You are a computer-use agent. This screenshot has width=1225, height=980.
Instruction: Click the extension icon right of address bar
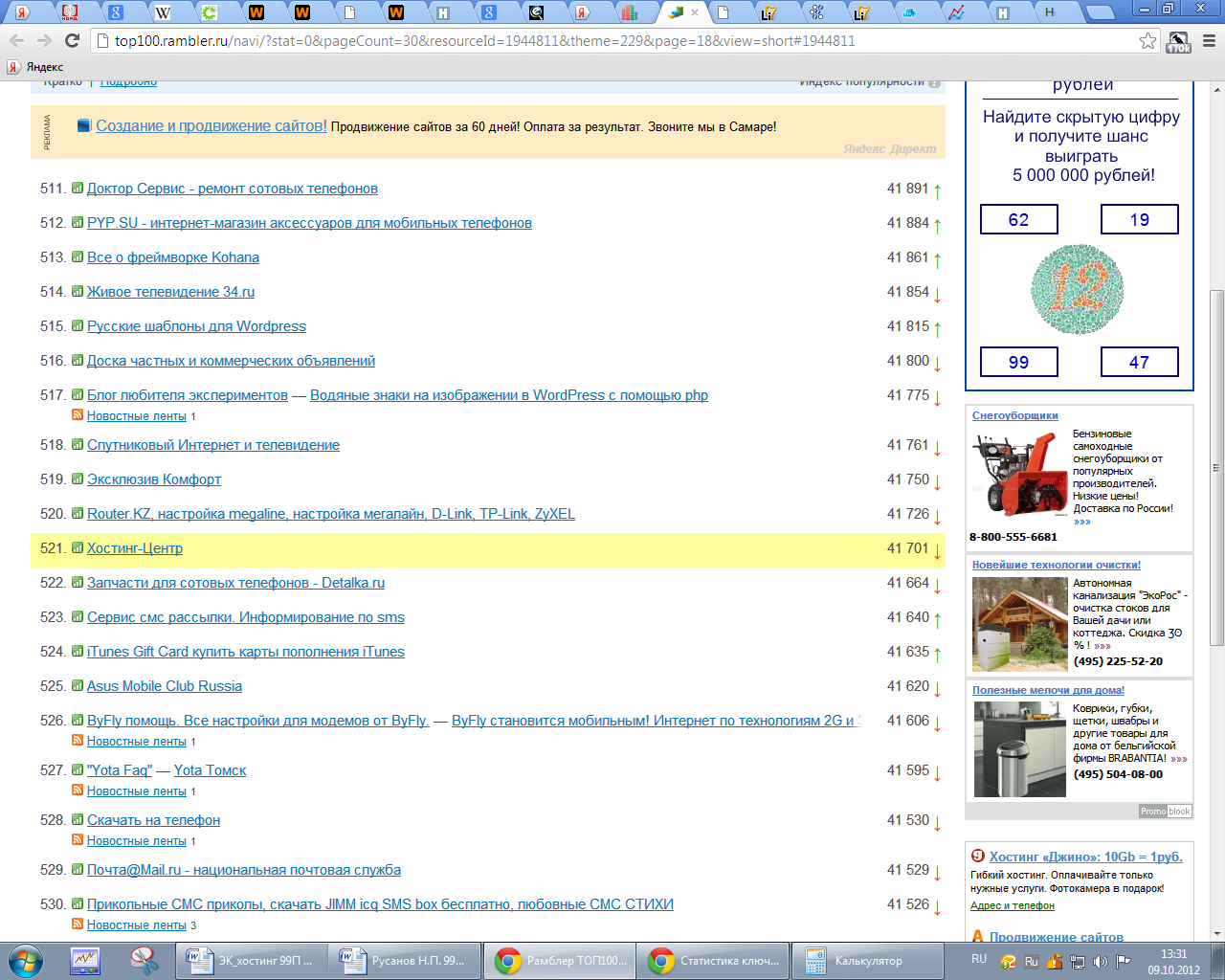click(x=1179, y=41)
